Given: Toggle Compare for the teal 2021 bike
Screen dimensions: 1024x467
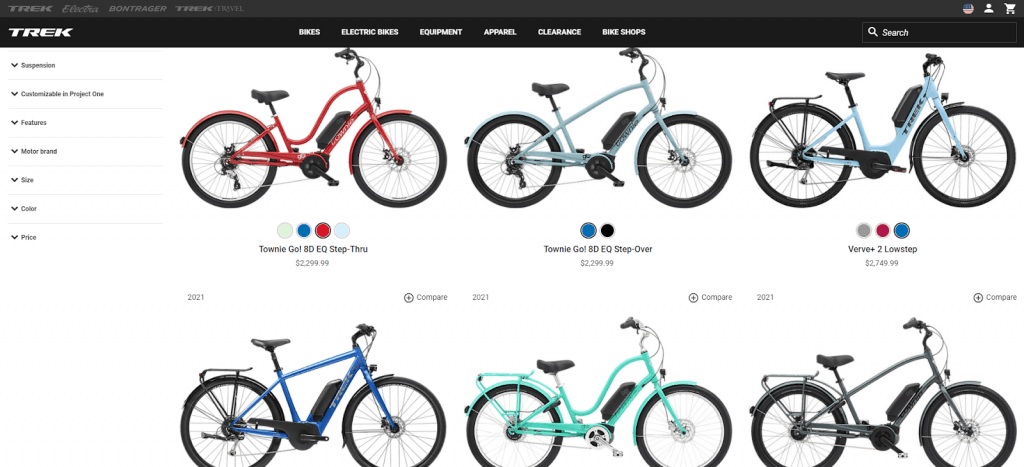Looking at the screenshot, I should point(711,297).
